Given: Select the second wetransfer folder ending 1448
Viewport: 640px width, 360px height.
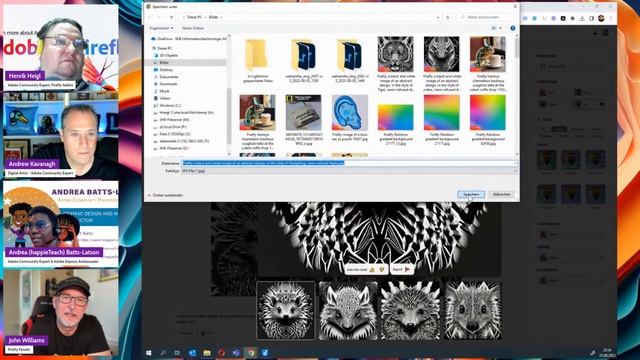Looking at the screenshot, I should pos(349,60).
